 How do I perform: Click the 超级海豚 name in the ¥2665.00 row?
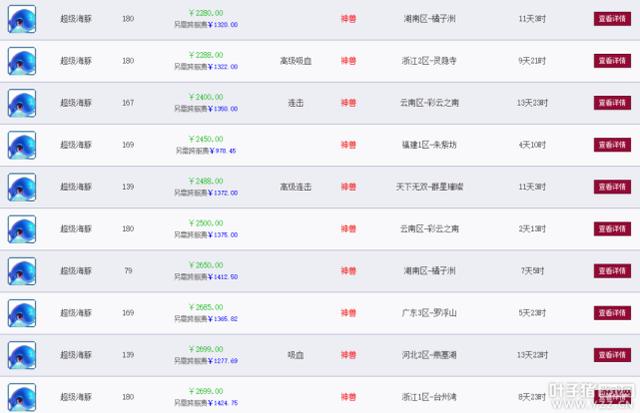point(76,313)
